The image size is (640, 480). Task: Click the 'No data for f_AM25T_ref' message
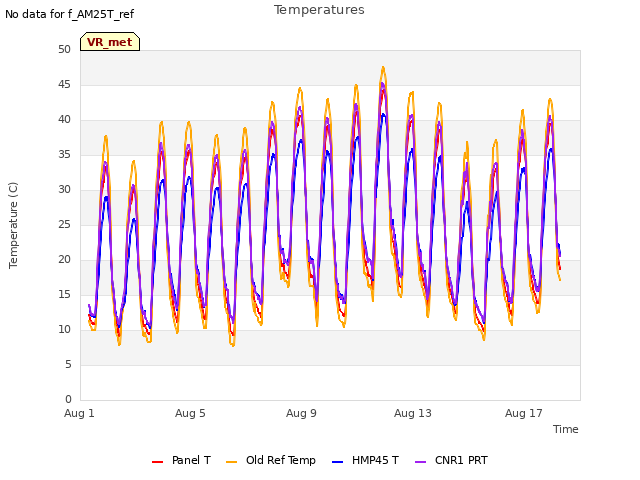point(69,14)
